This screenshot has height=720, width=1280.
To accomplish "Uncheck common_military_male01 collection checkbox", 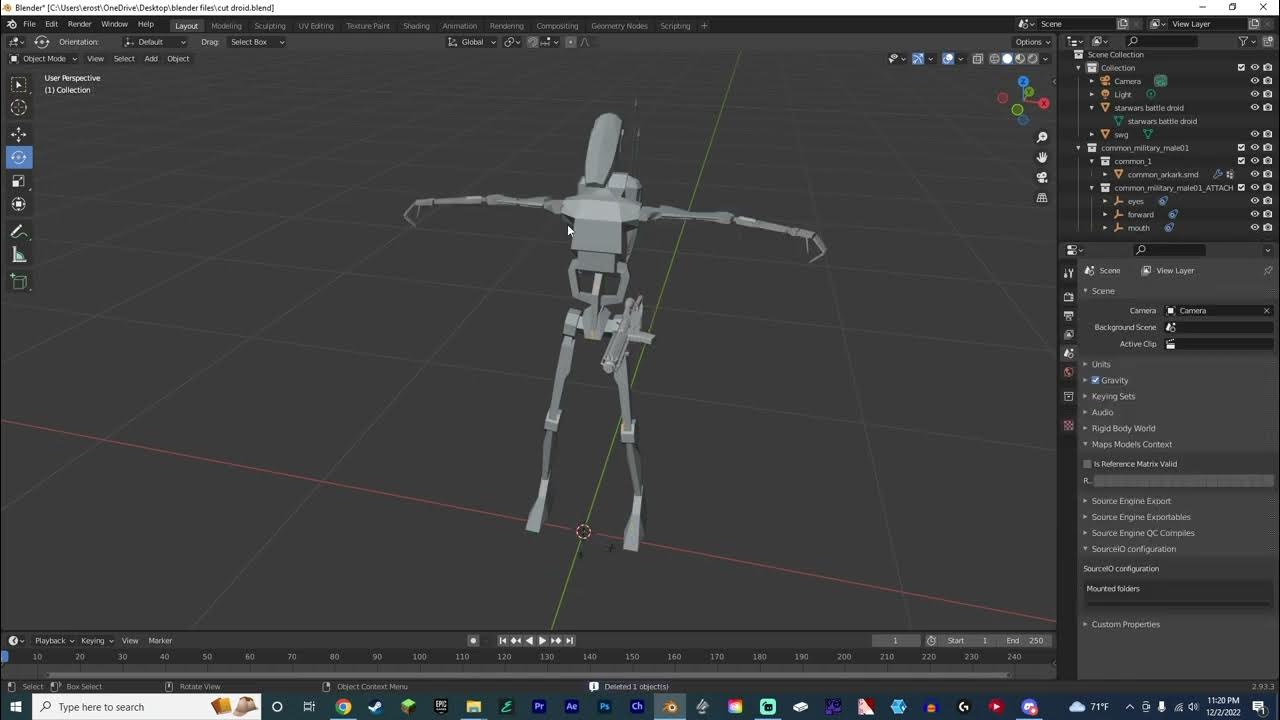I will click(1241, 148).
